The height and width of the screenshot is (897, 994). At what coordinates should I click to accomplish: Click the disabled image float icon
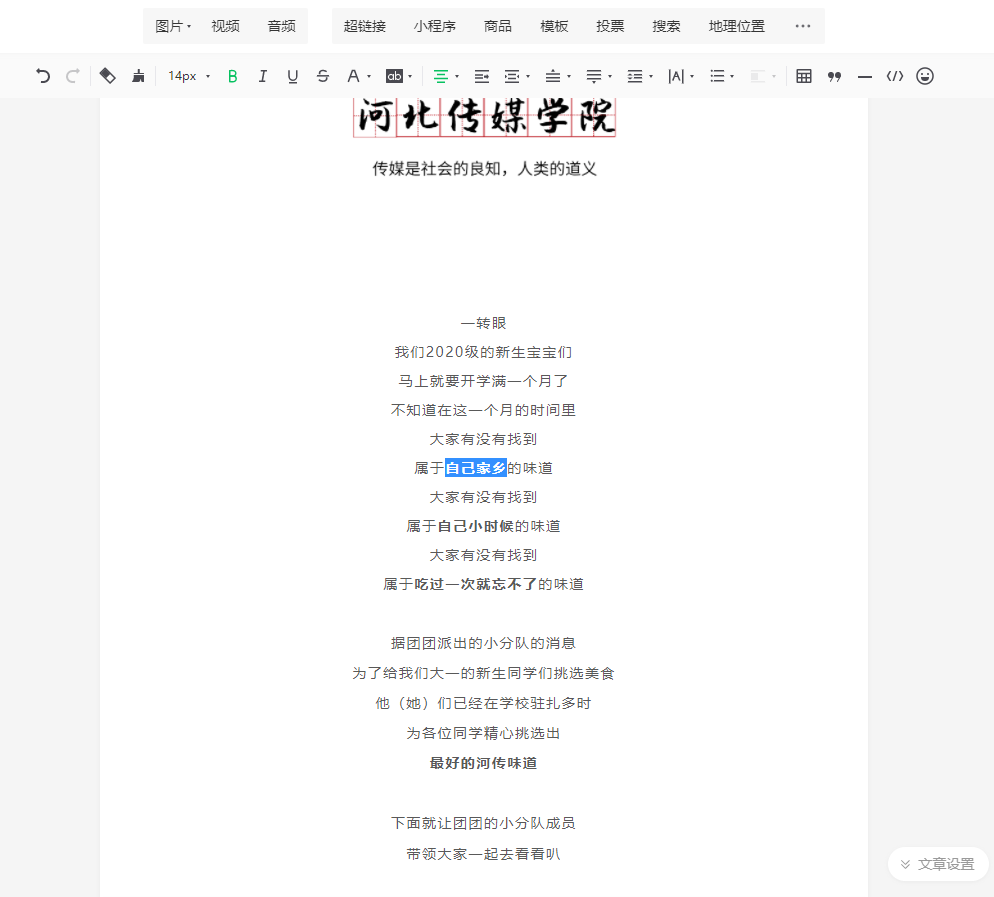758,77
